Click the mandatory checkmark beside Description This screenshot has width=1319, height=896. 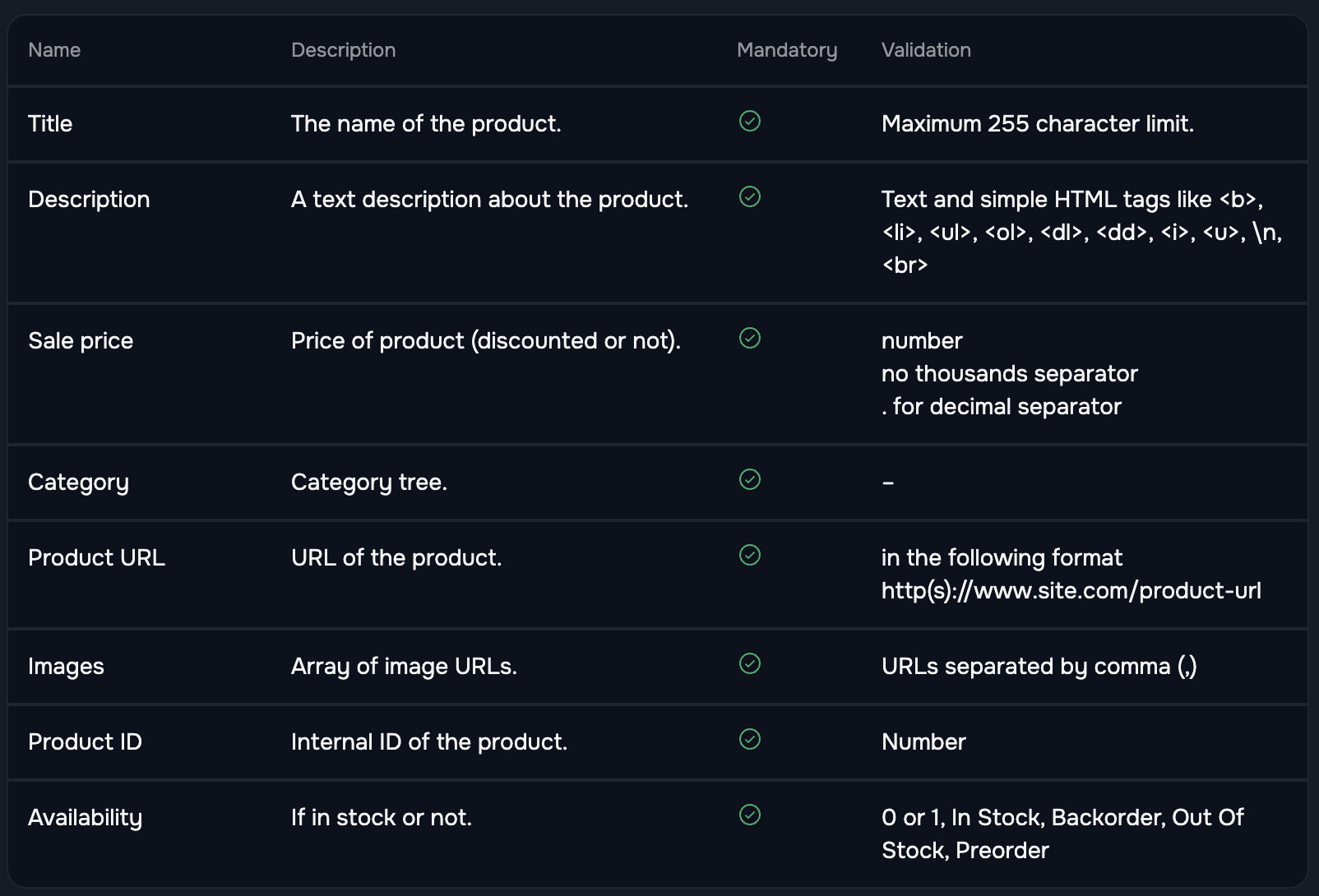click(749, 197)
